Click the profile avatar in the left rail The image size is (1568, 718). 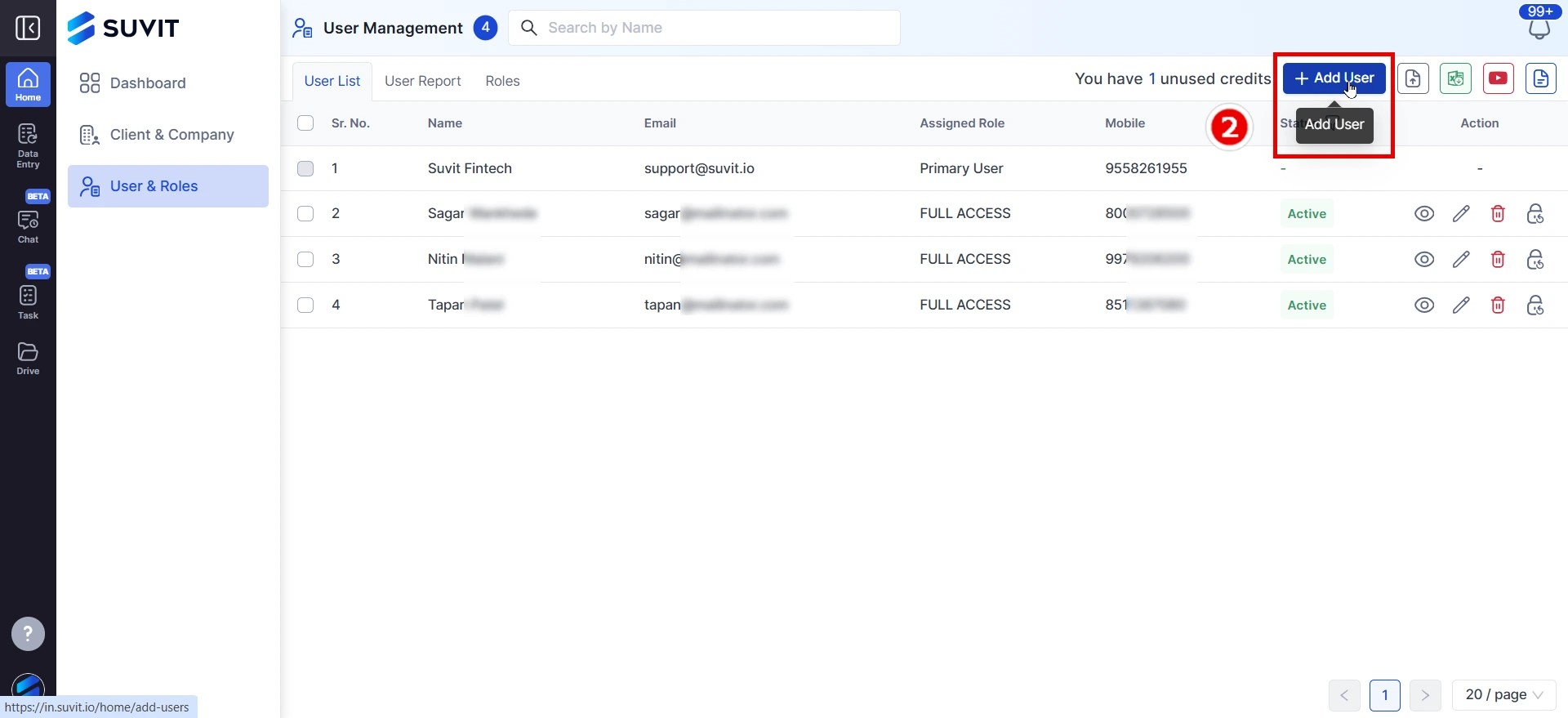tap(28, 687)
